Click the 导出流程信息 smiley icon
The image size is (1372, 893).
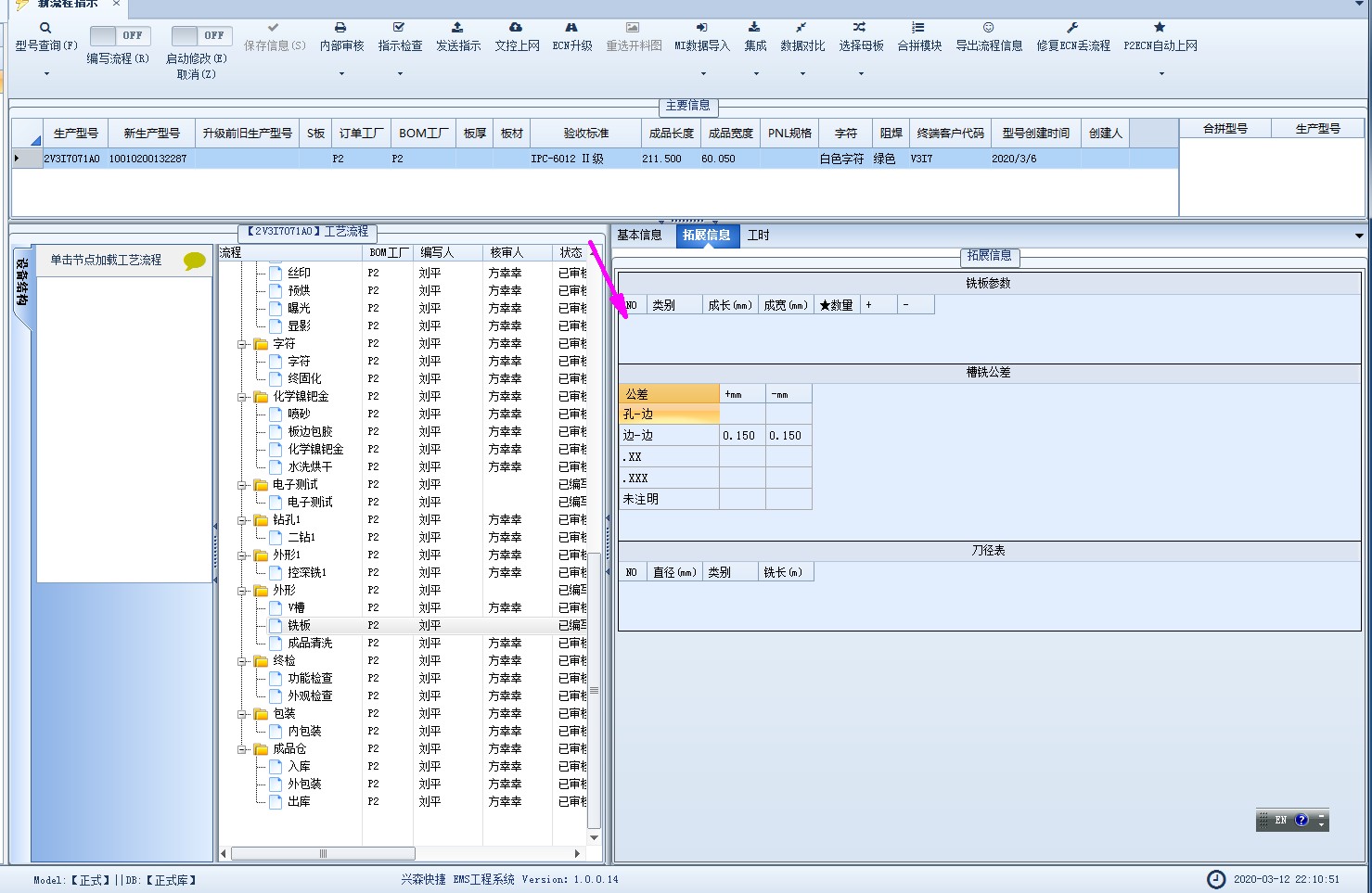click(989, 28)
